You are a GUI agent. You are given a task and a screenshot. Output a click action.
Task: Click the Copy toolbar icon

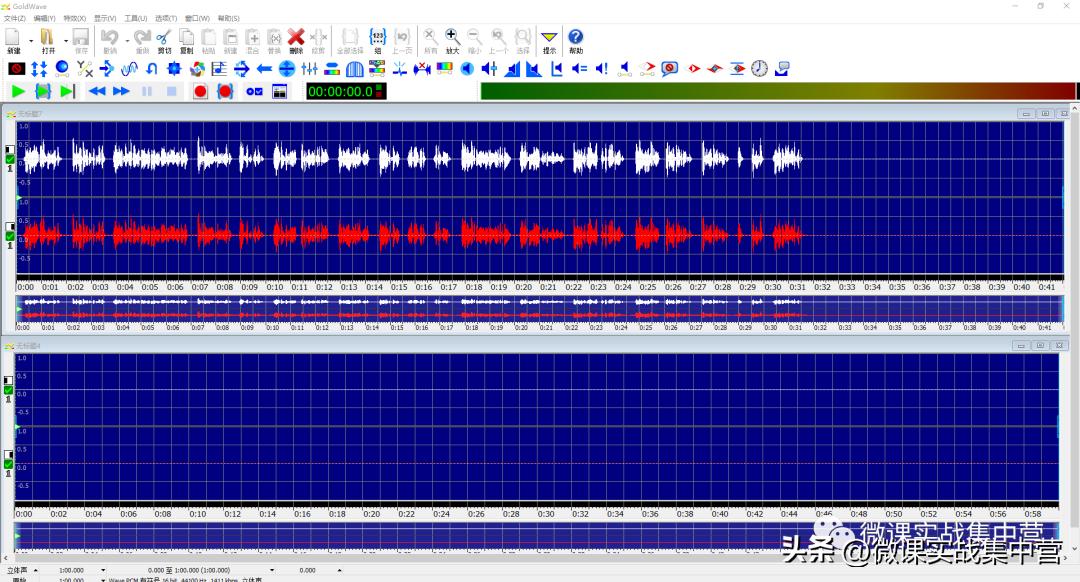(x=189, y=38)
